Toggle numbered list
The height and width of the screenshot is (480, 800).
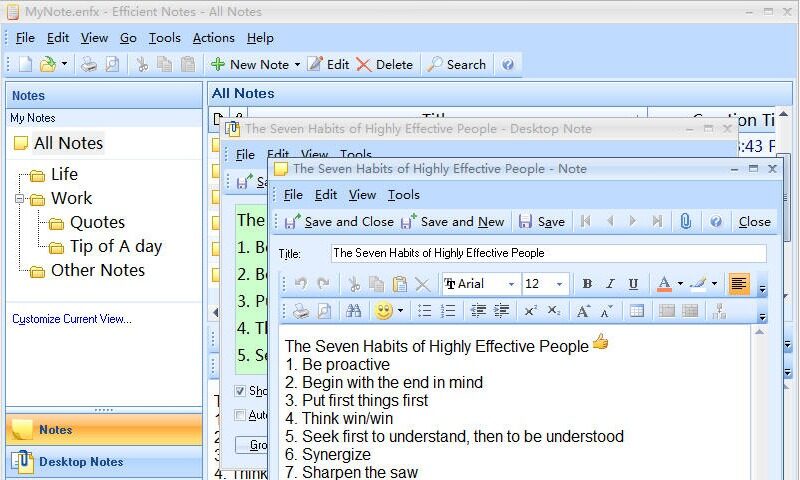pos(447,311)
